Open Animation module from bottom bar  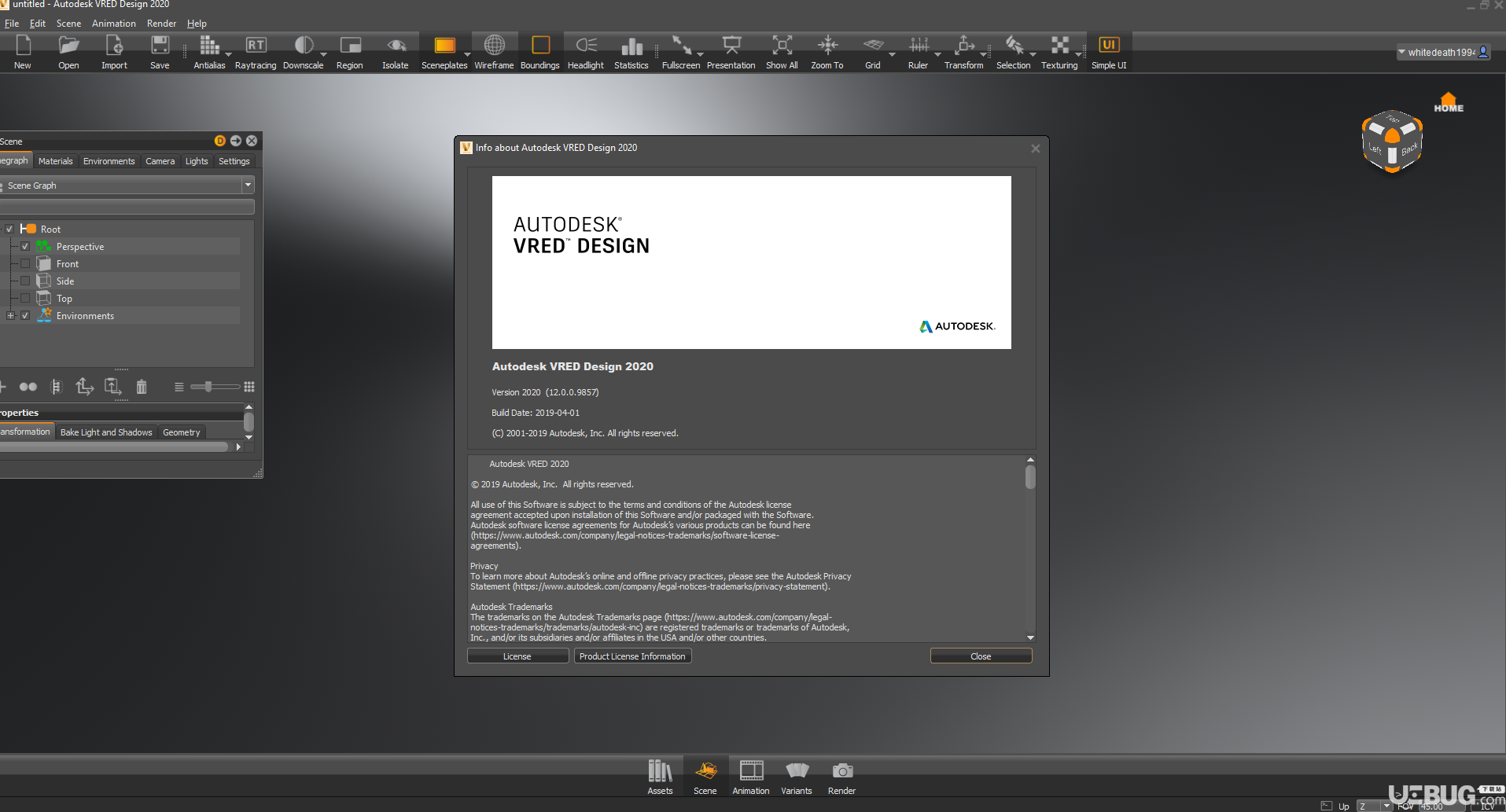point(751,777)
